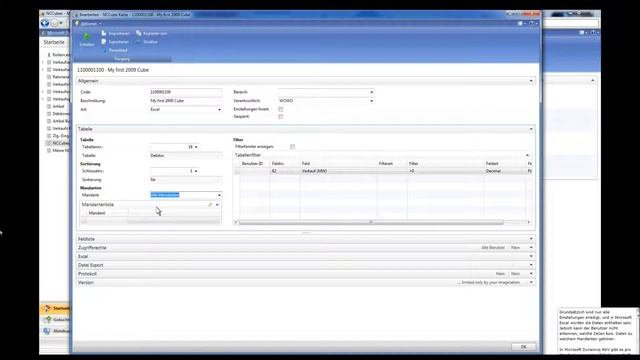
Task: Click the Abteilungen icon in bottom navigation
Action: pyautogui.click(x=47, y=331)
